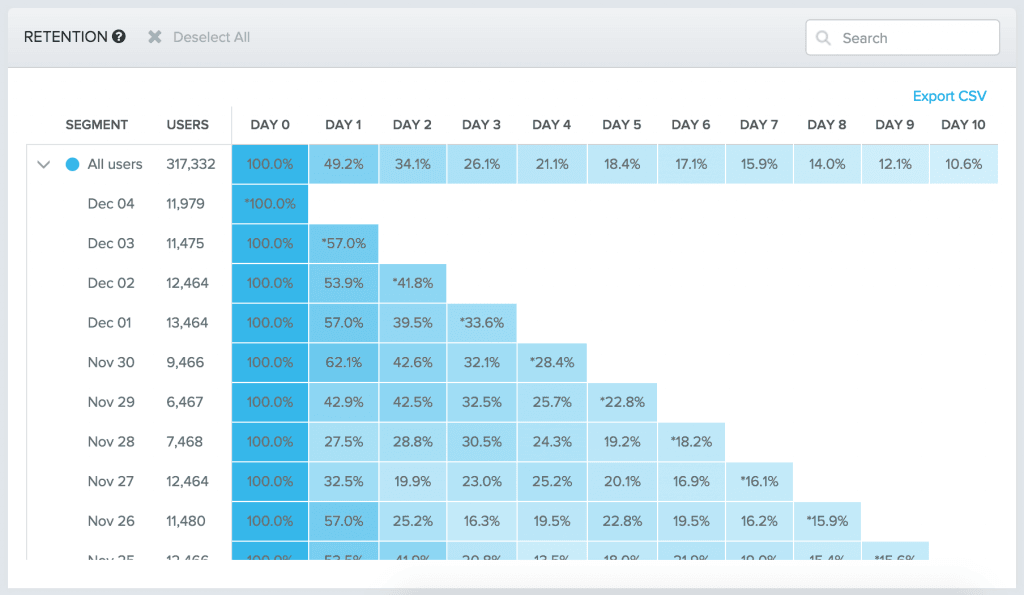The width and height of the screenshot is (1024, 595).
Task: Click the Dec 04 cohort row label
Action: point(111,203)
